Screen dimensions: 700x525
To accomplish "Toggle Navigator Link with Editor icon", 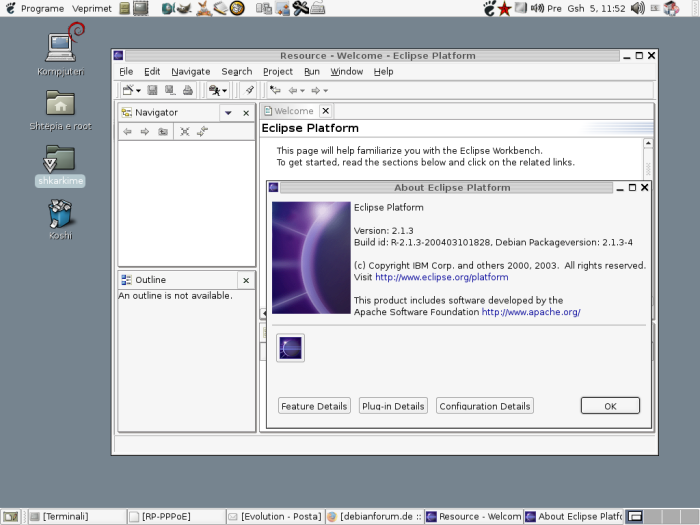I will click(x=202, y=132).
